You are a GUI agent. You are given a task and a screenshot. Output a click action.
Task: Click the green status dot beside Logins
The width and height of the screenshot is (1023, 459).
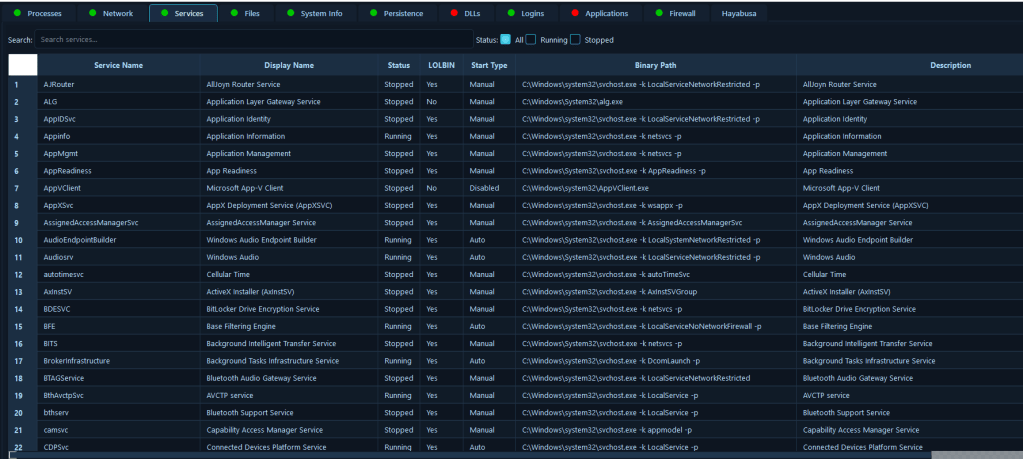click(511, 13)
